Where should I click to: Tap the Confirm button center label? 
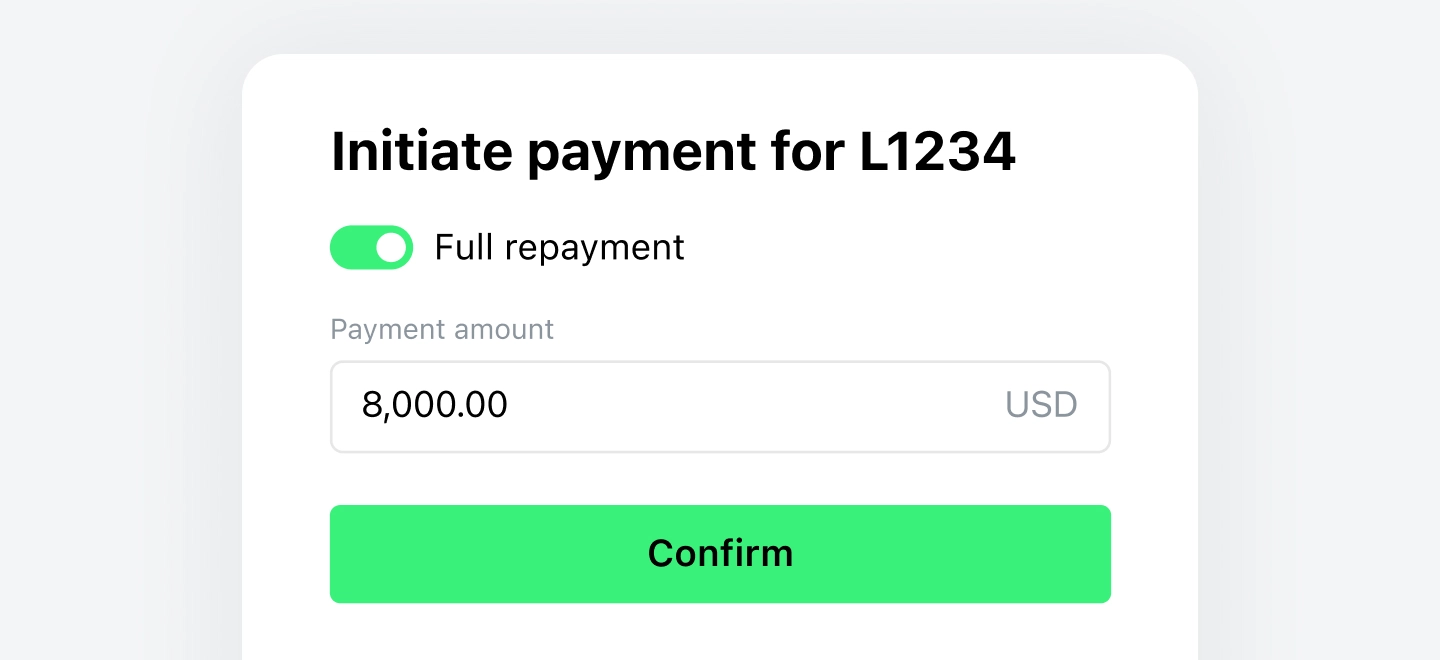coord(720,553)
